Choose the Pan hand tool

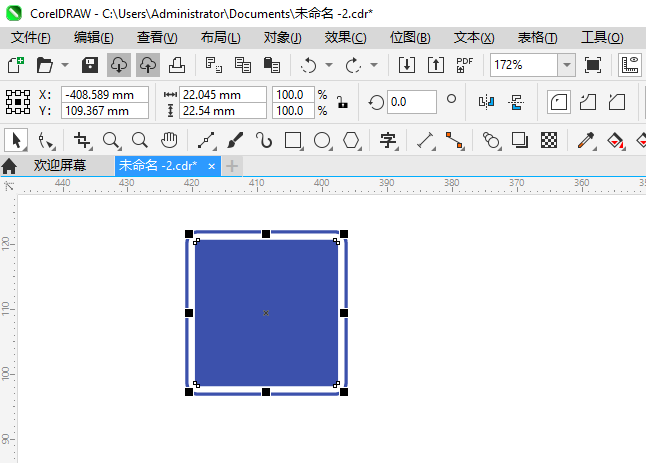[x=170, y=140]
